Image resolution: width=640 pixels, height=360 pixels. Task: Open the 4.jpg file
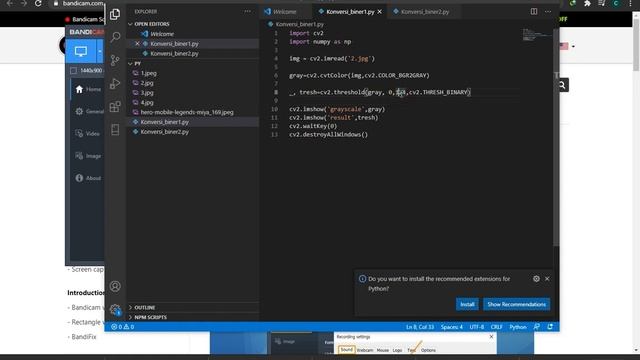(147, 102)
